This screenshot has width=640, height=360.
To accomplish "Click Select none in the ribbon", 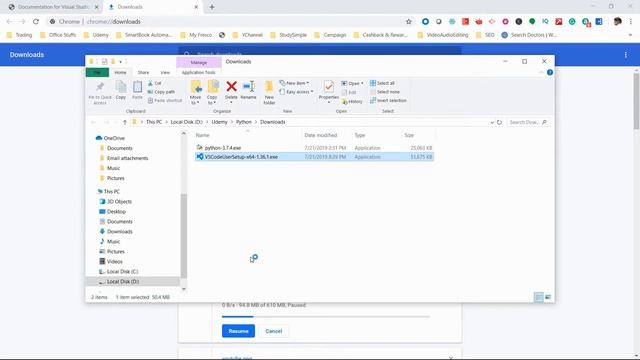I will tap(384, 92).
